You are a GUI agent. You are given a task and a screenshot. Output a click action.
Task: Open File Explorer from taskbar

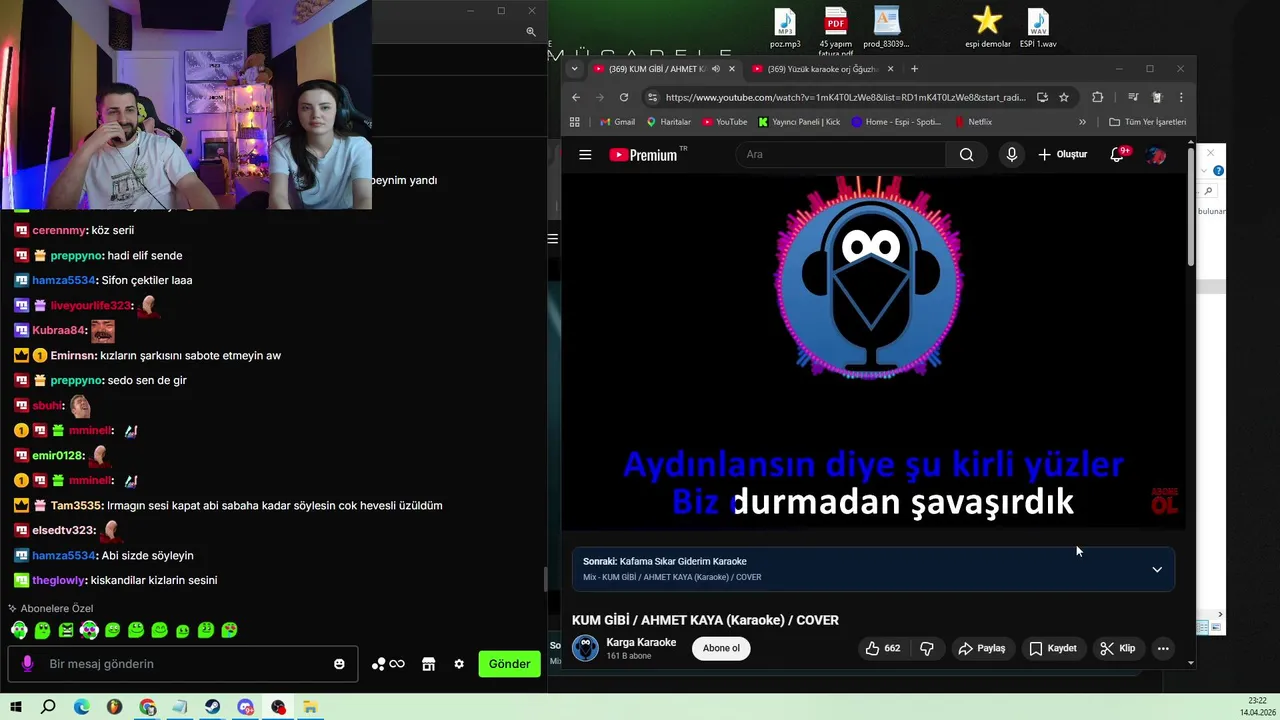click(310, 707)
